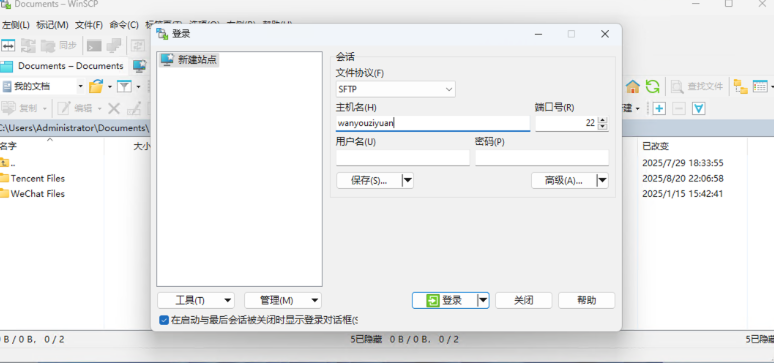Click the new session monitor icon beside Documents tab
The image size is (774, 363).
point(140,66)
